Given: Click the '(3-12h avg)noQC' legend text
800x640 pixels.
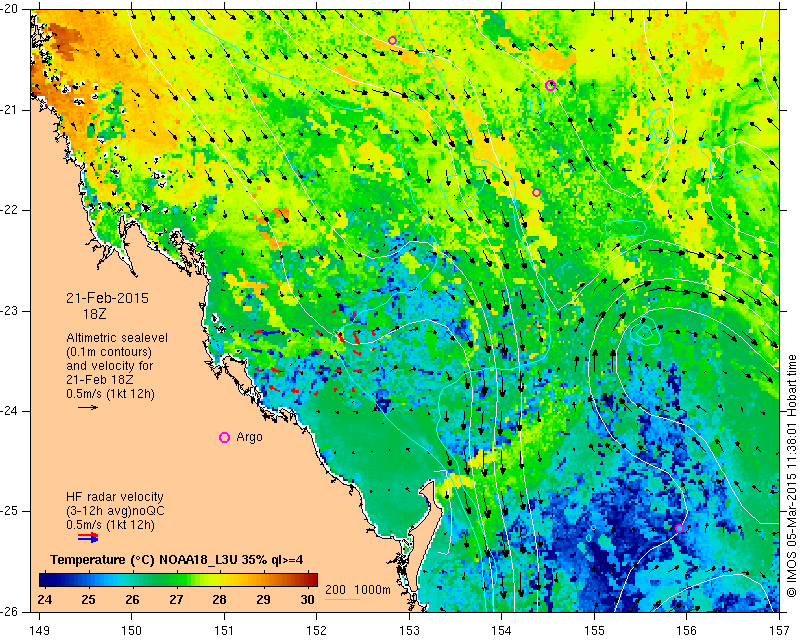Looking at the screenshot, I should [x=115, y=510].
